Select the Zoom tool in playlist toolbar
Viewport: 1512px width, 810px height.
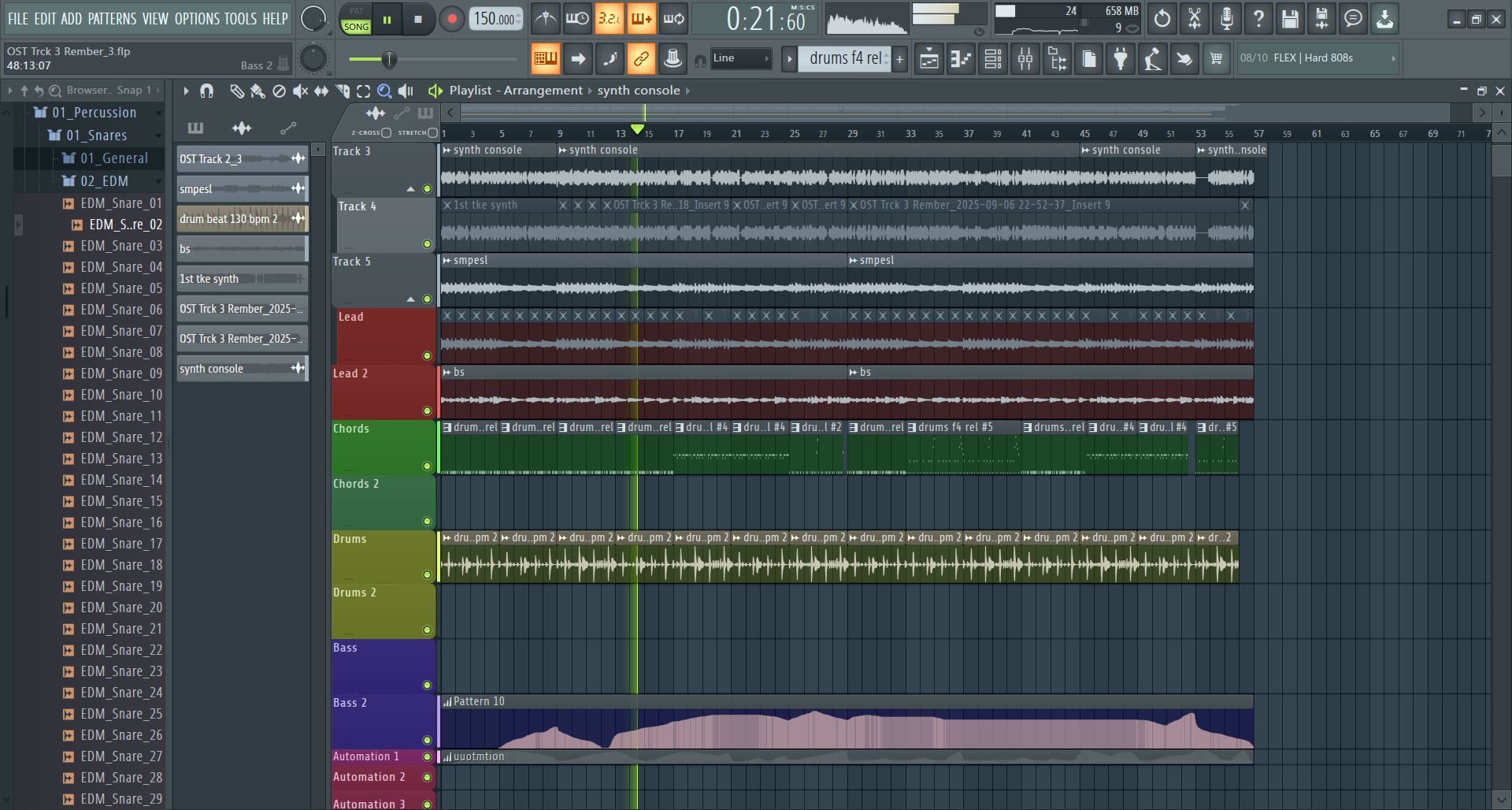(384, 91)
